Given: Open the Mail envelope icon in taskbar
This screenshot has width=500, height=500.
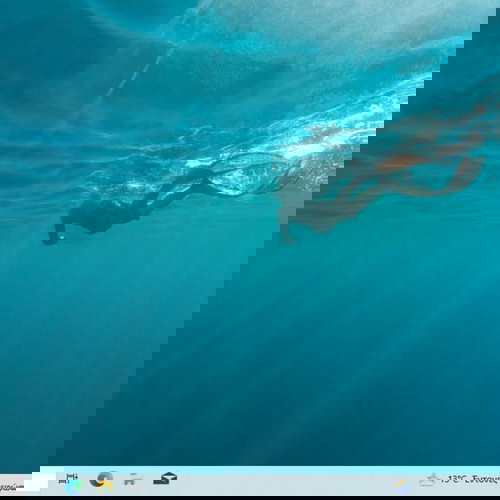Looking at the screenshot, I should pyautogui.click(x=165, y=479).
